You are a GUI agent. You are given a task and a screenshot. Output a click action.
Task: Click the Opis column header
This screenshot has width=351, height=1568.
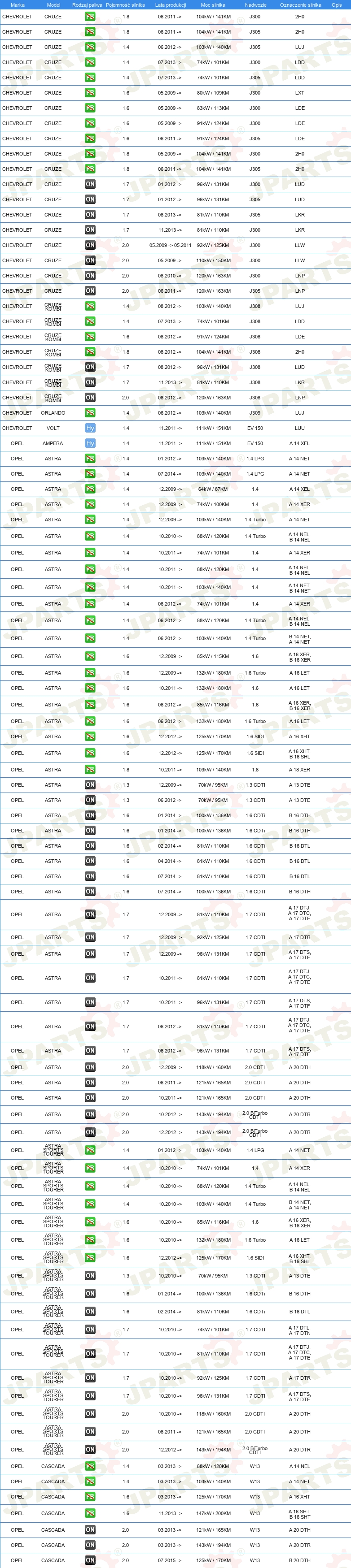tap(336, 5)
